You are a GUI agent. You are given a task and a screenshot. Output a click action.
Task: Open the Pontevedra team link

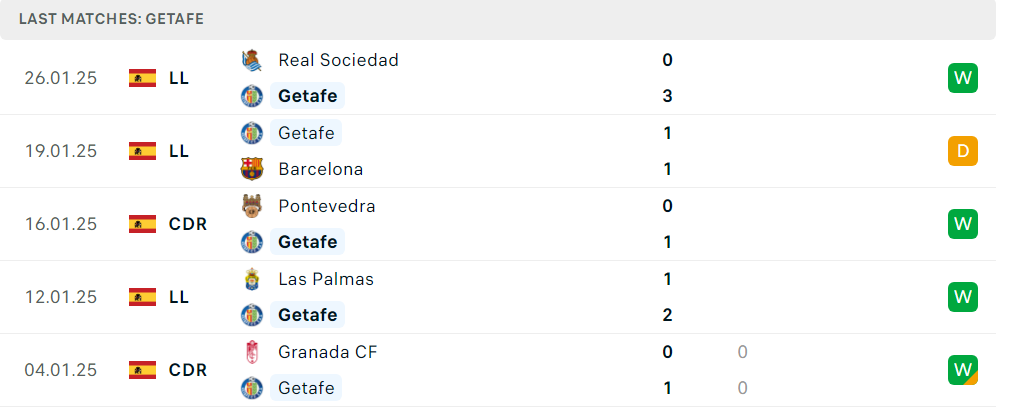pyautogui.click(x=327, y=205)
